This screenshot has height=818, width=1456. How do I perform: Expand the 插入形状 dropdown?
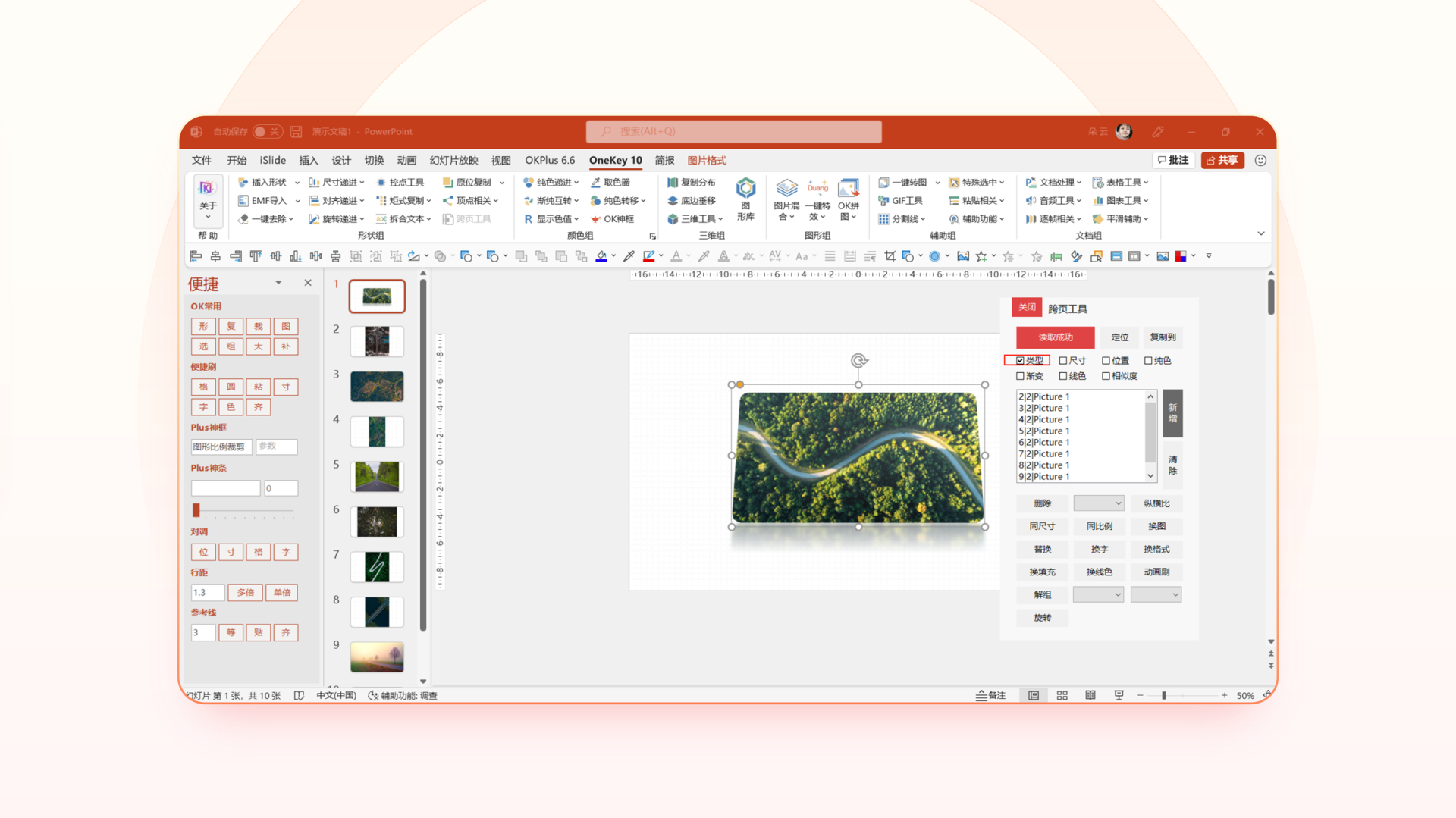297,183
